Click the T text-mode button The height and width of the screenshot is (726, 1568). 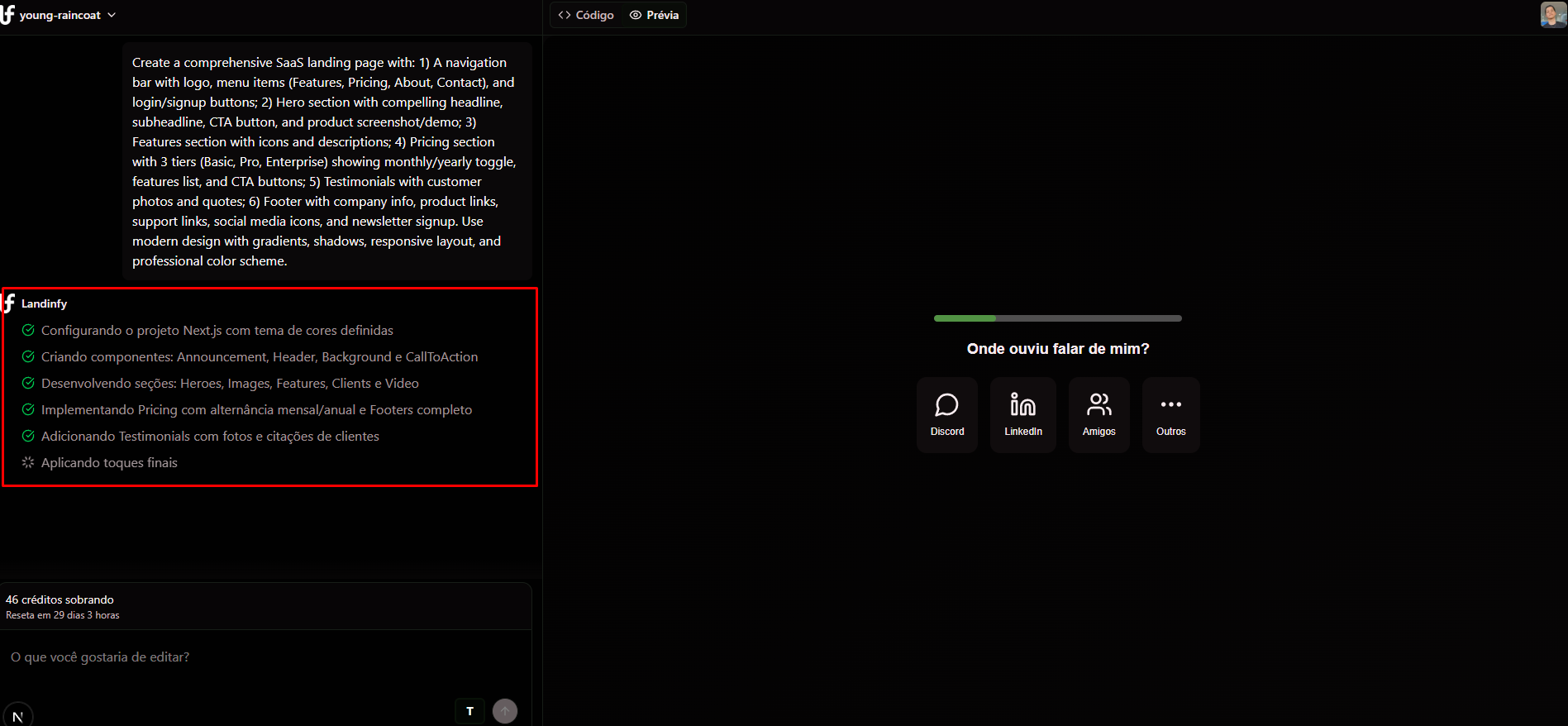tap(469, 711)
